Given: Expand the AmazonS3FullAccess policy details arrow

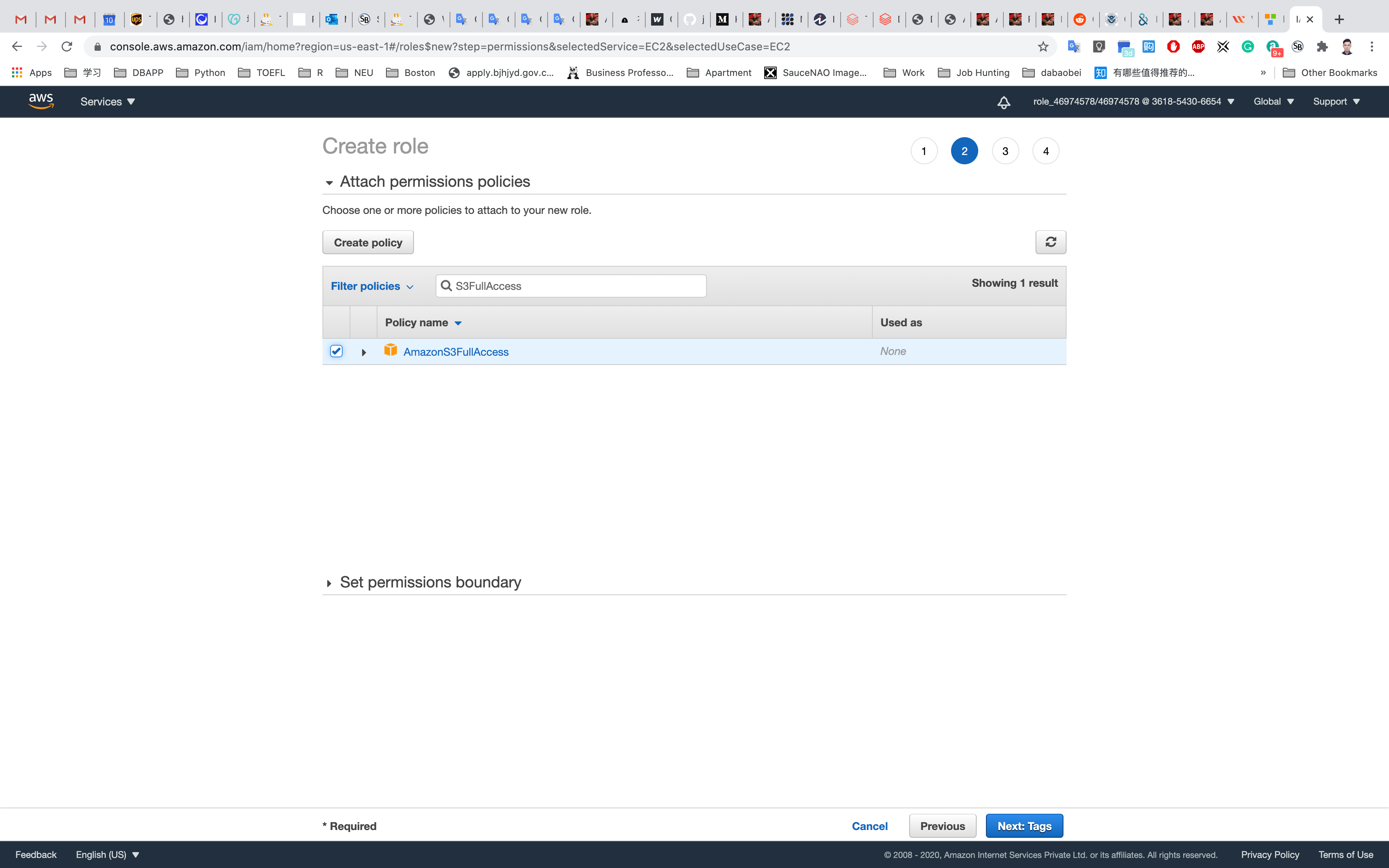Looking at the screenshot, I should point(363,353).
